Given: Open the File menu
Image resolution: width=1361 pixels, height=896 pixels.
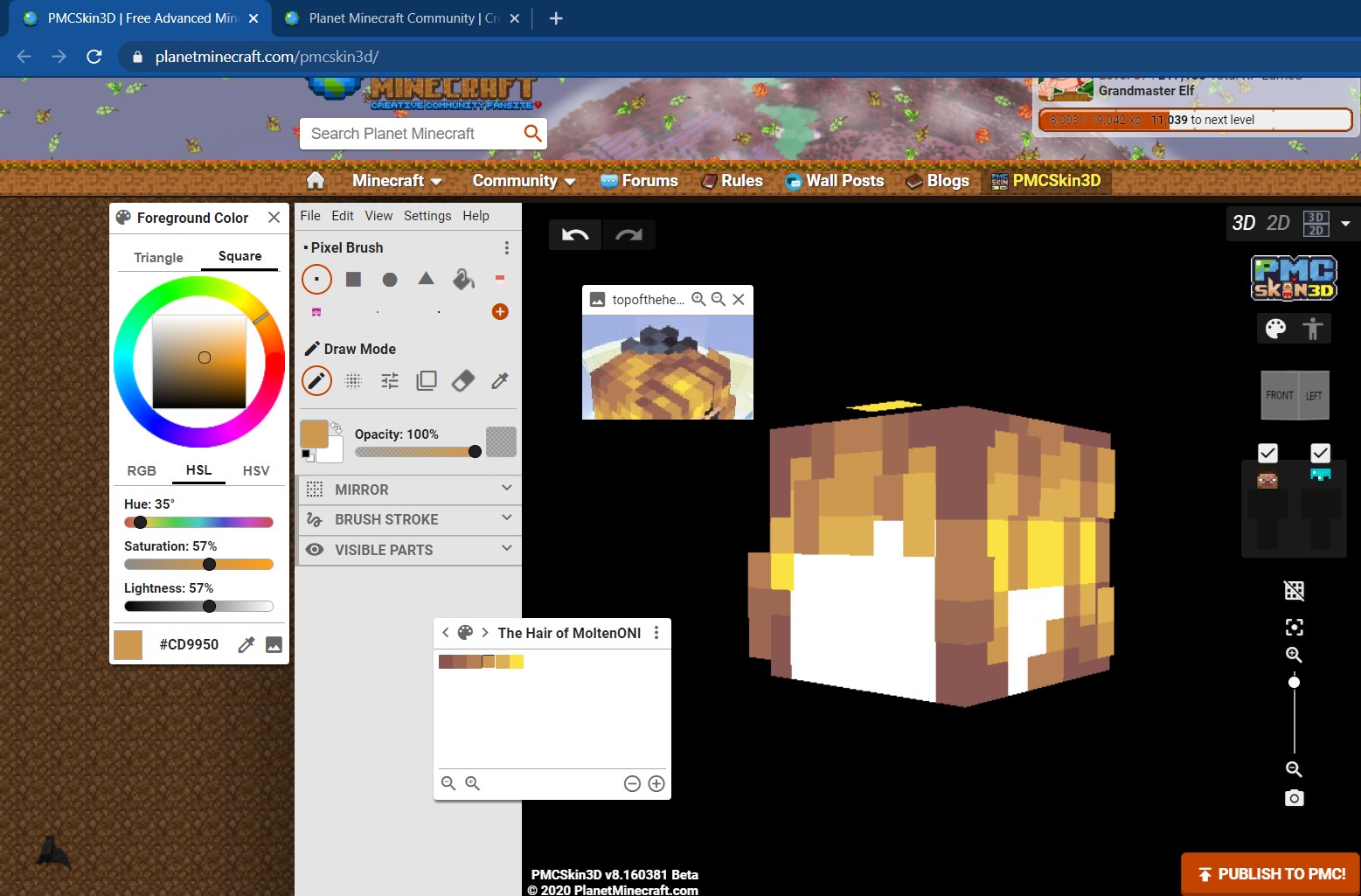Looking at the screenshot, I should (310, 216).
